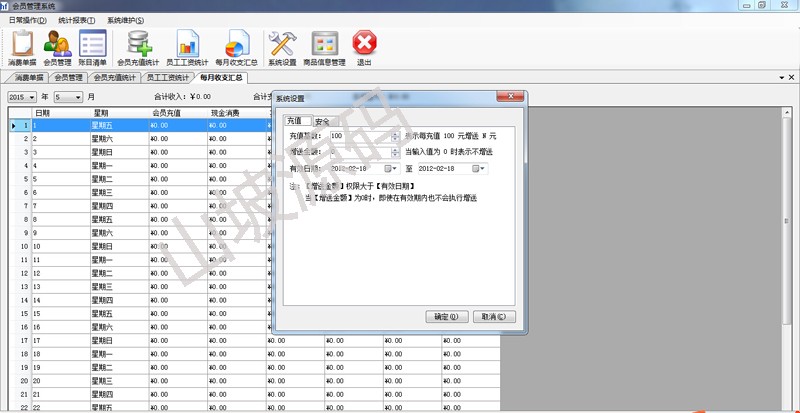This screenshot has height=413, width=800.
Task: Click the 会员管理 toolbar icon
Action: 57,46
